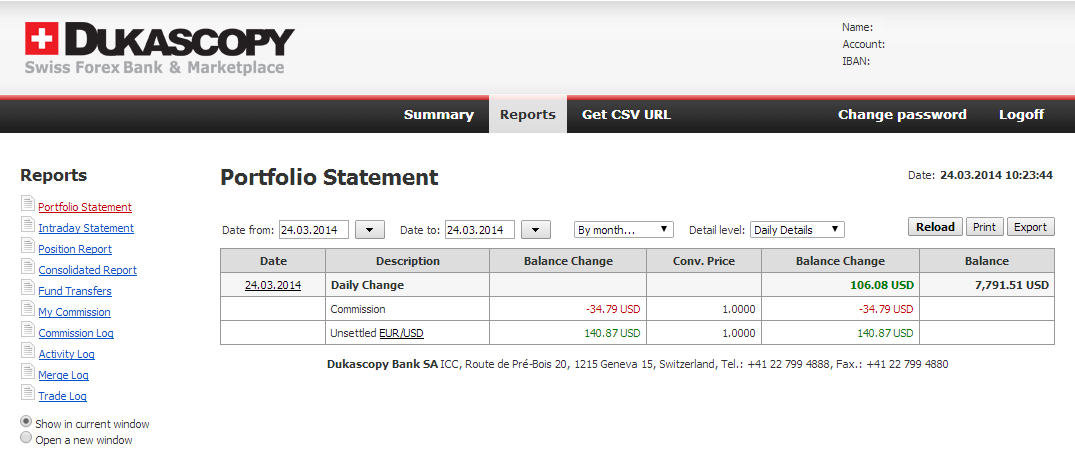Select Show in current window radio
The image size is (1075, 474).
click(x=26, y=421)
